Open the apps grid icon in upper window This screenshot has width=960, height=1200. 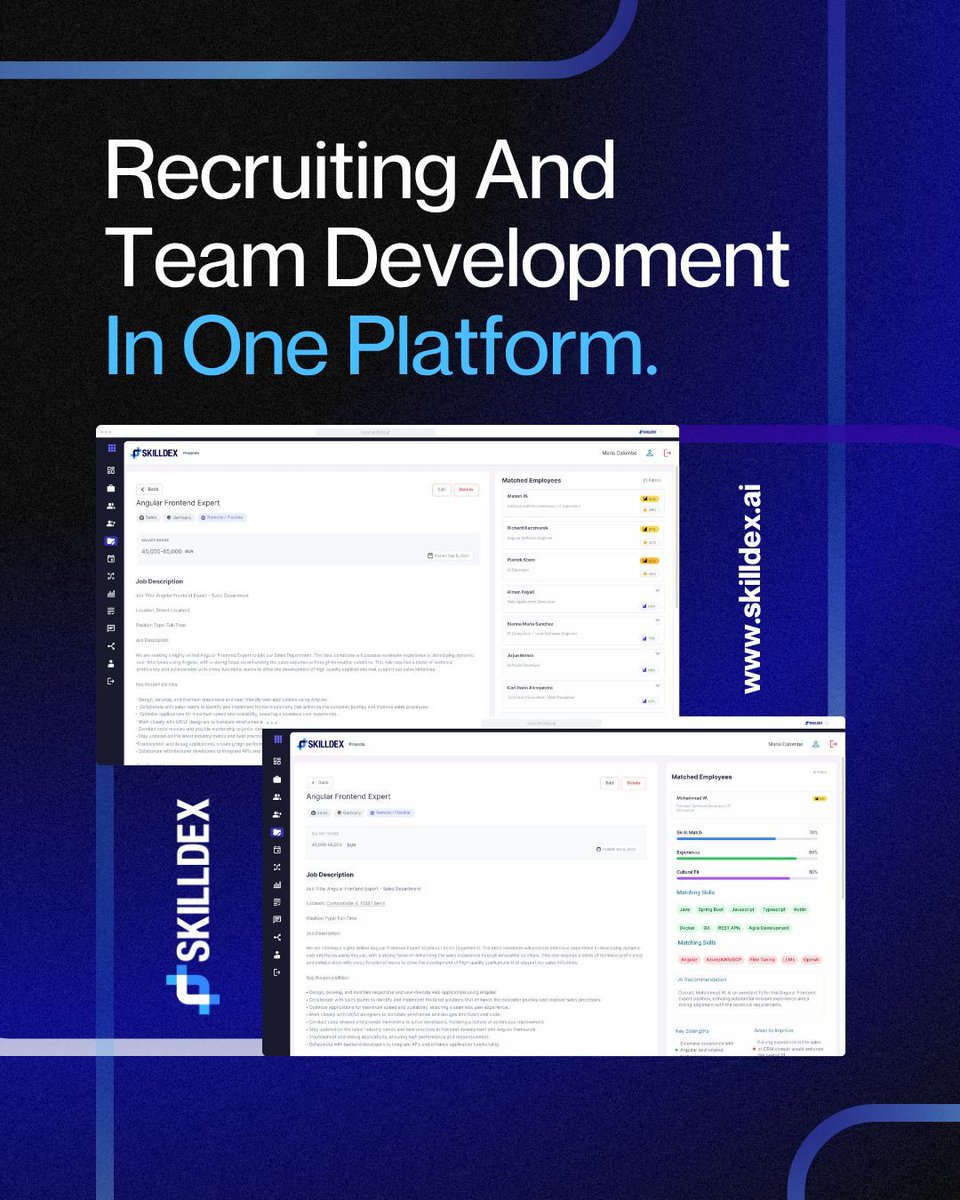click(x=111, y=449)
